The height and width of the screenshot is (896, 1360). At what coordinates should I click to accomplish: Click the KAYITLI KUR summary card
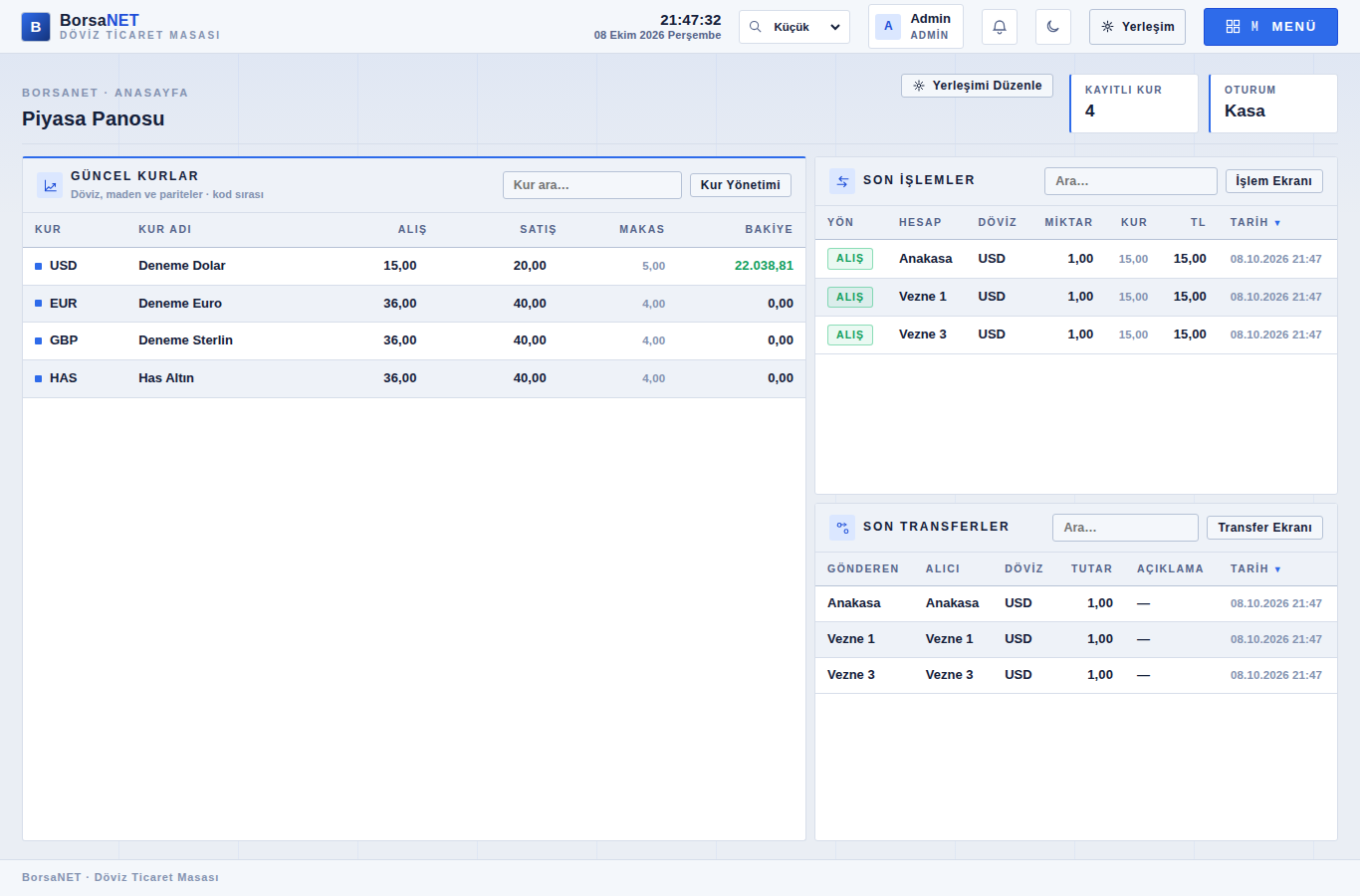point(1134,103)
